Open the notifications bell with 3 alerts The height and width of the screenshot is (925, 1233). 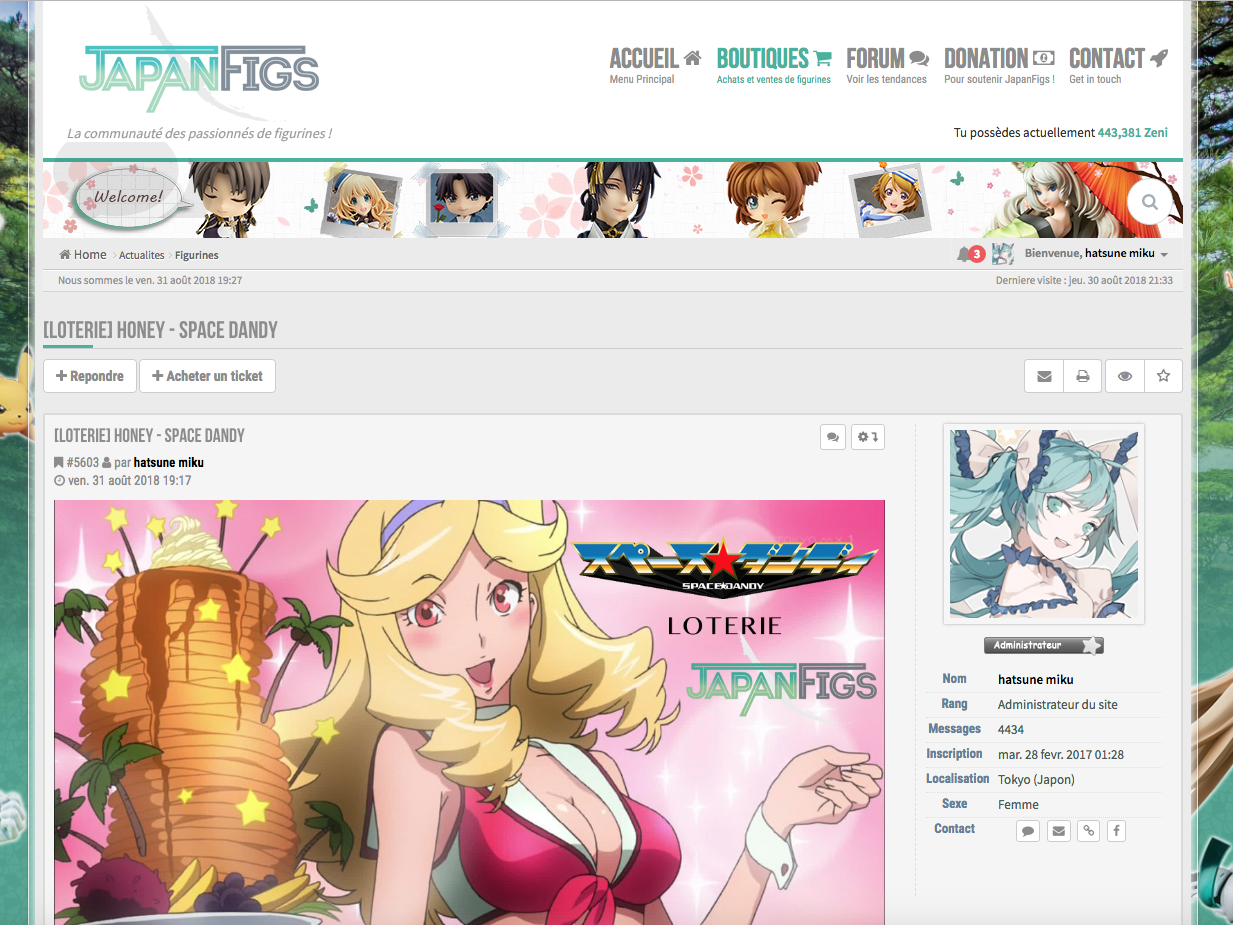click(970, 254)
